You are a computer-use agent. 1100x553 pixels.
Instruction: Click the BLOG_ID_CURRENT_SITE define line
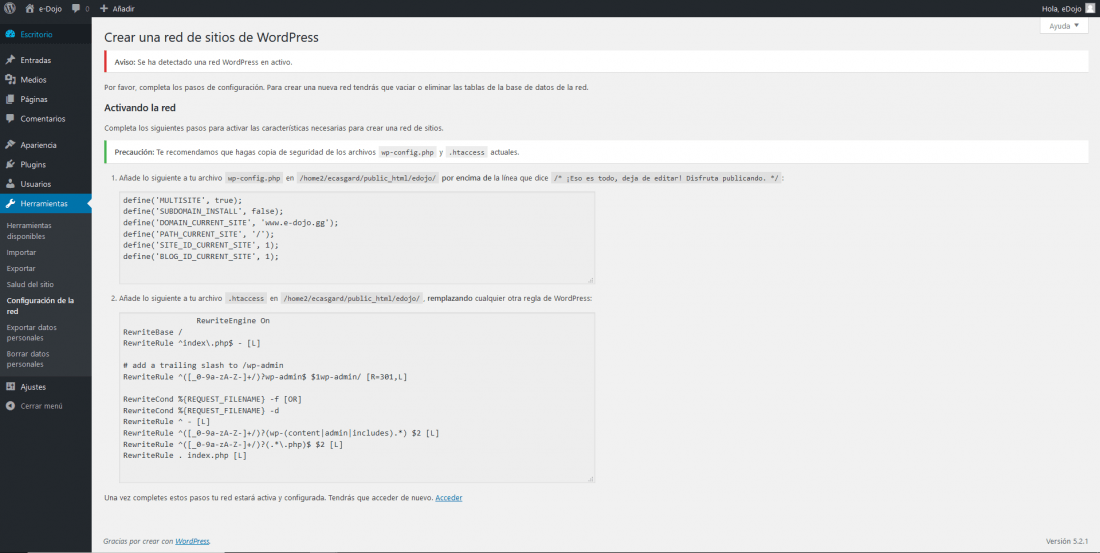(201, 256)
